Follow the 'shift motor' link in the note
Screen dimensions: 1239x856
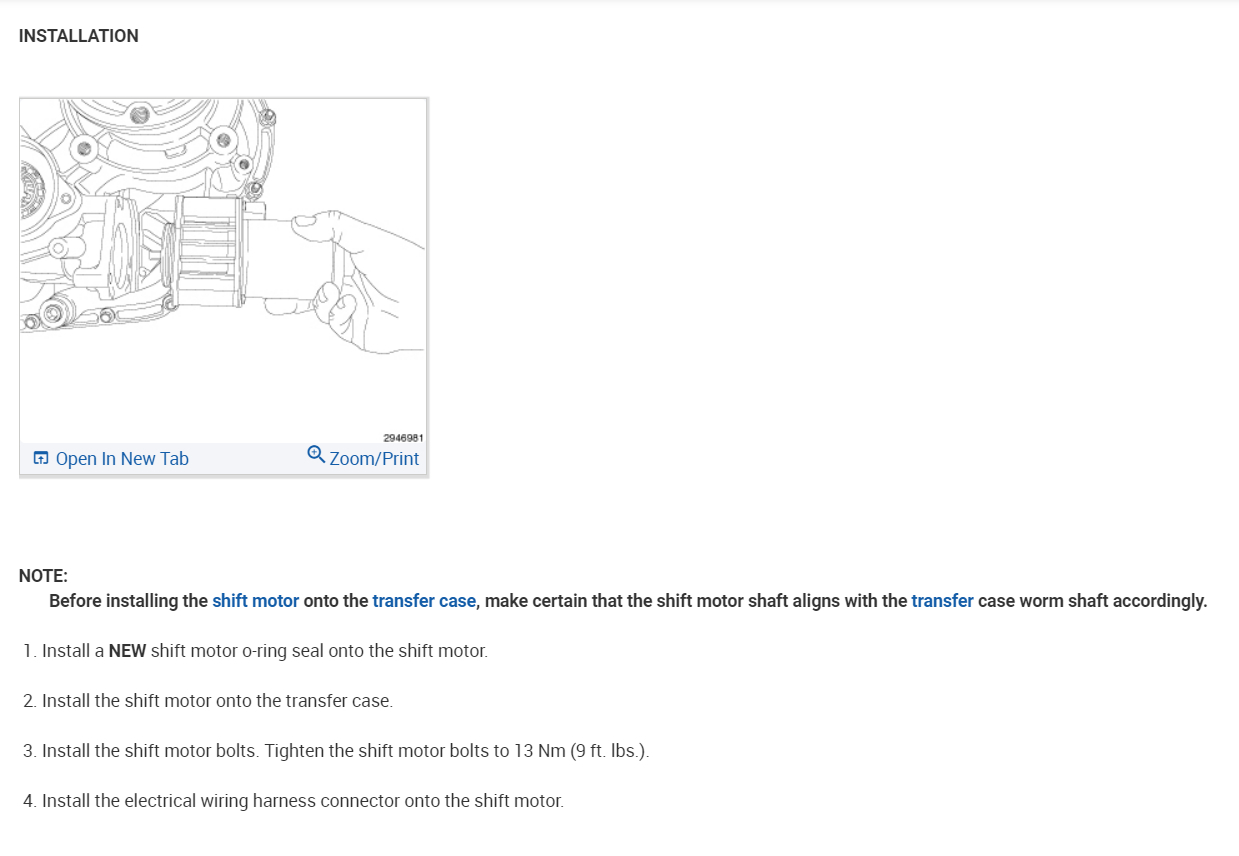click(256, 601)
